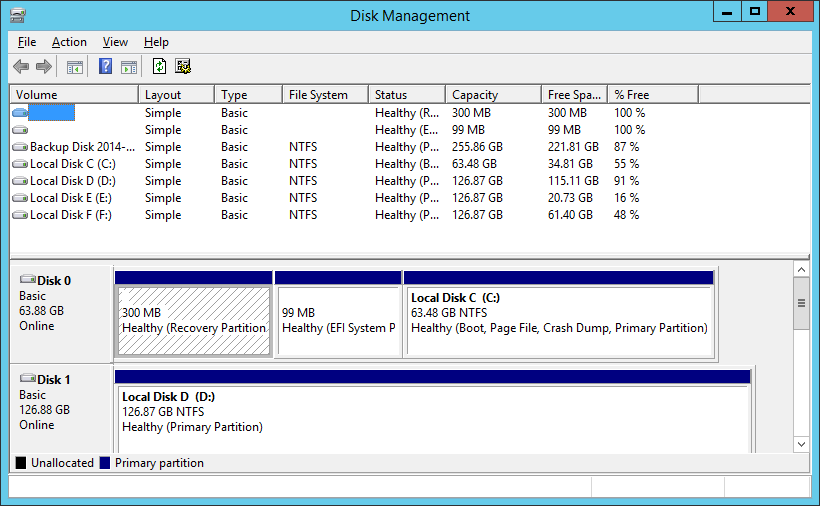Screen dimensions: 820x506
Task: Click the Forward arrow in the toolbar
Action: pos(43,67)
